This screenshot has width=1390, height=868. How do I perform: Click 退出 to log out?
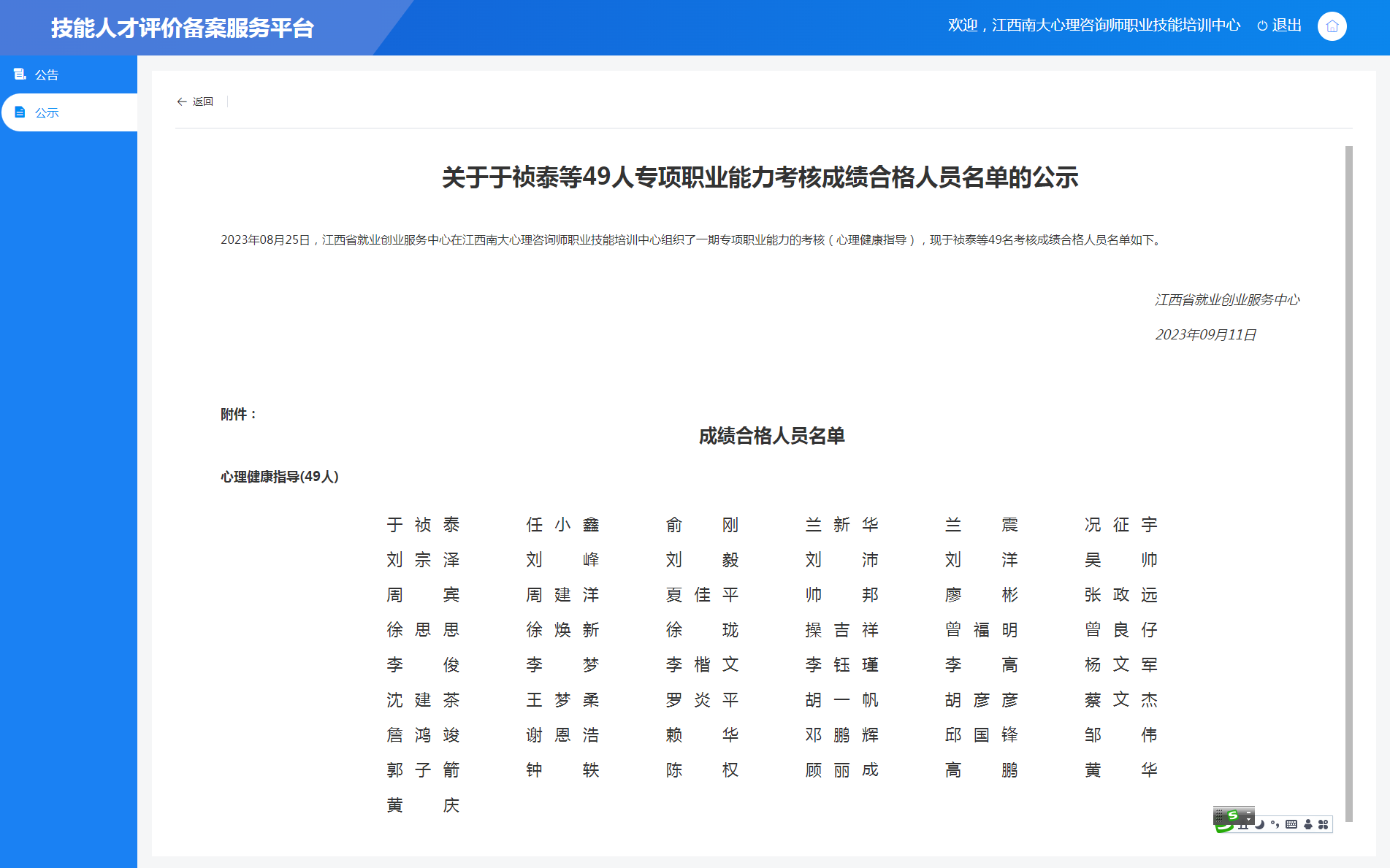click(x=1286, y=26)
